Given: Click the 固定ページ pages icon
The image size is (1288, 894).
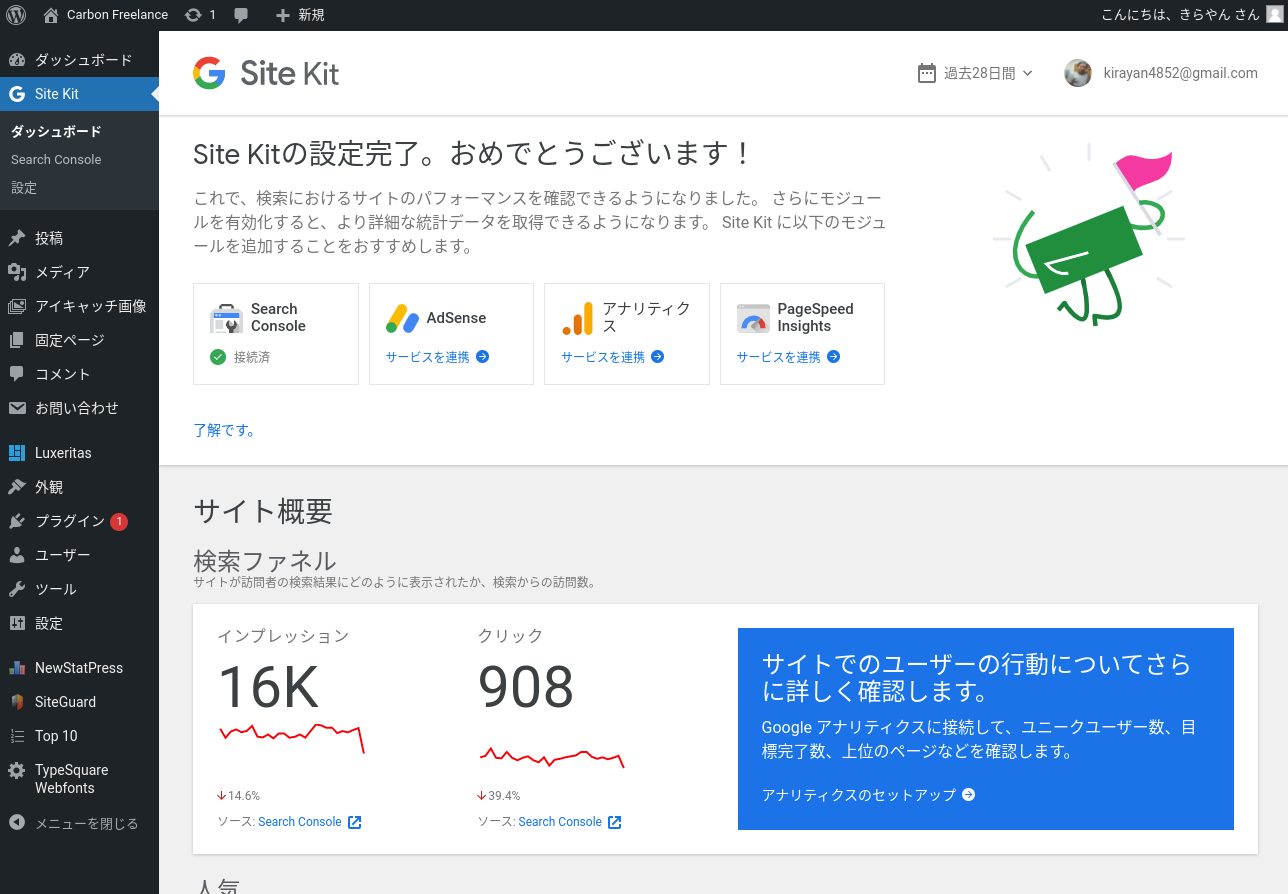Looking at the screenshot, I should (17, 340).
